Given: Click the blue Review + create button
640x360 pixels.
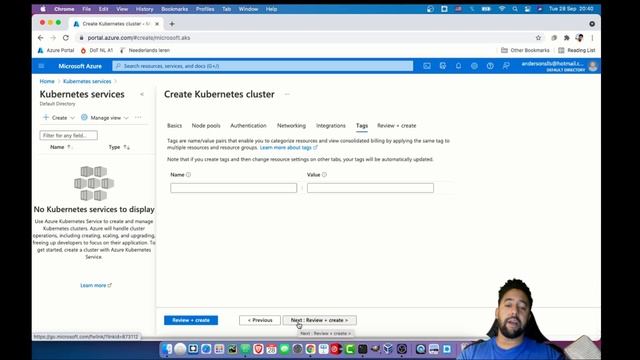Looking at the screenshot, I should tap(191, 320).
